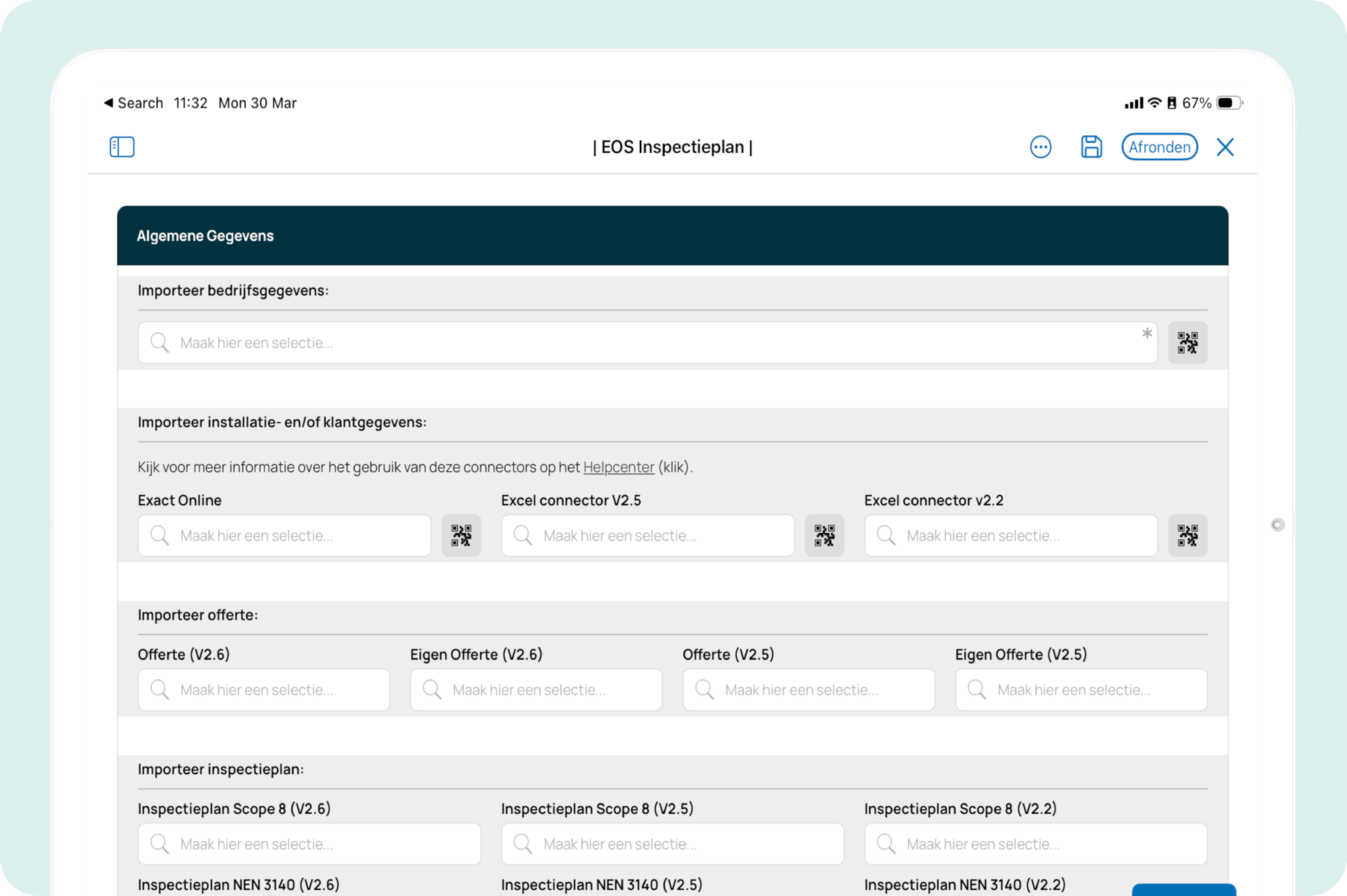This screenshot has width=1347, height=896.
Task: Scan QR code for Excel connector V2.5
Action: click(824, 536)
